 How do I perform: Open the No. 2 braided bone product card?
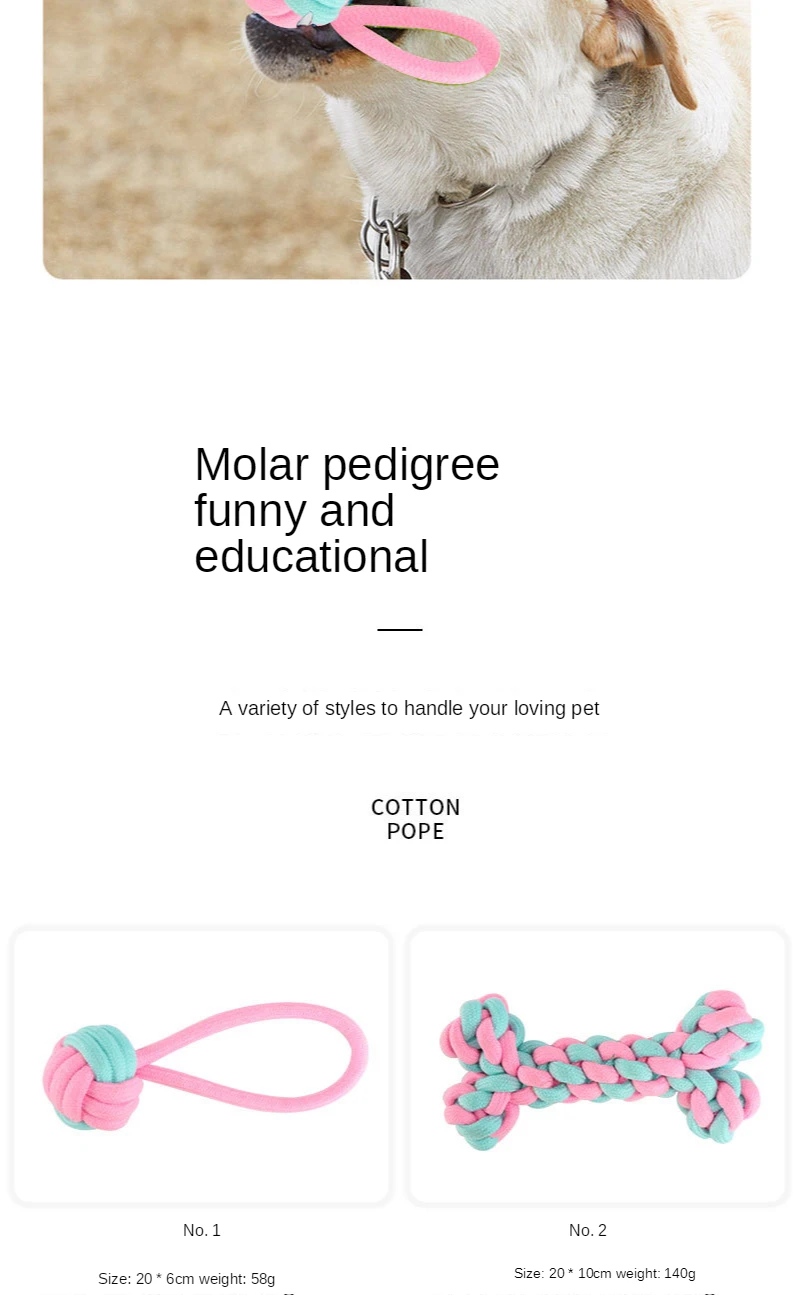[x=598, y=1066]
